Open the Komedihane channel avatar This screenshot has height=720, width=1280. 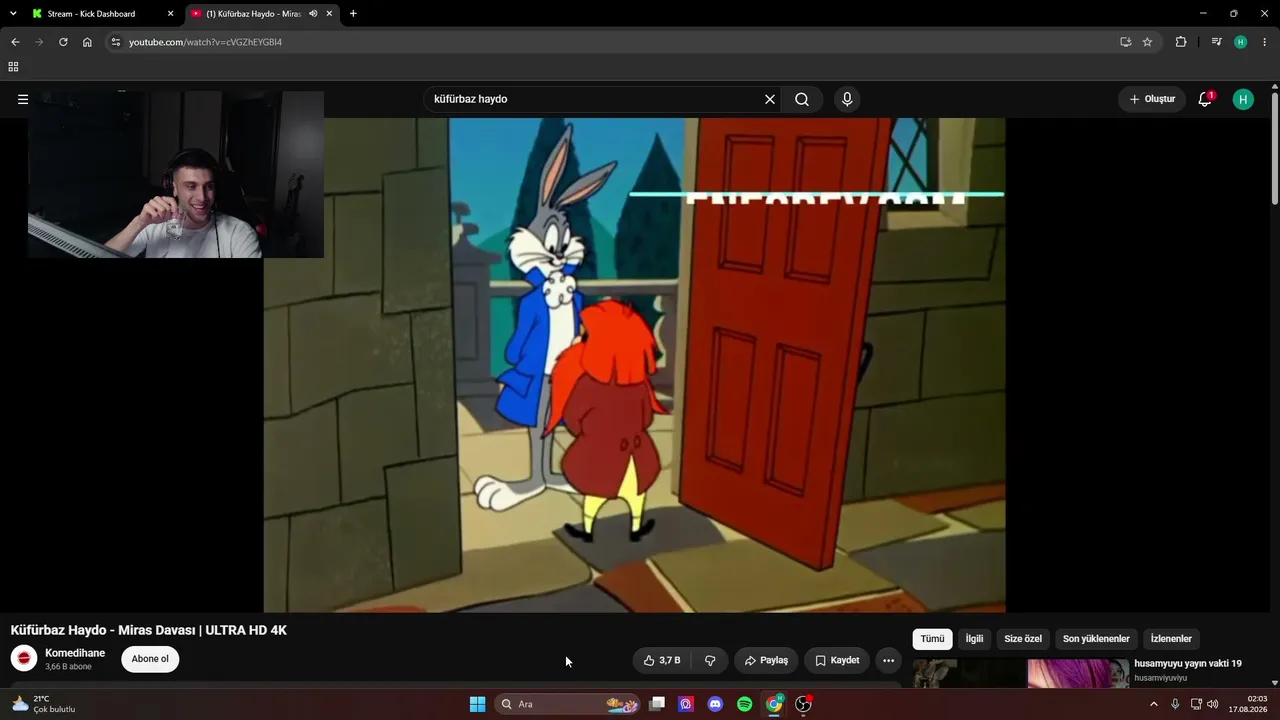coord(24,658)
